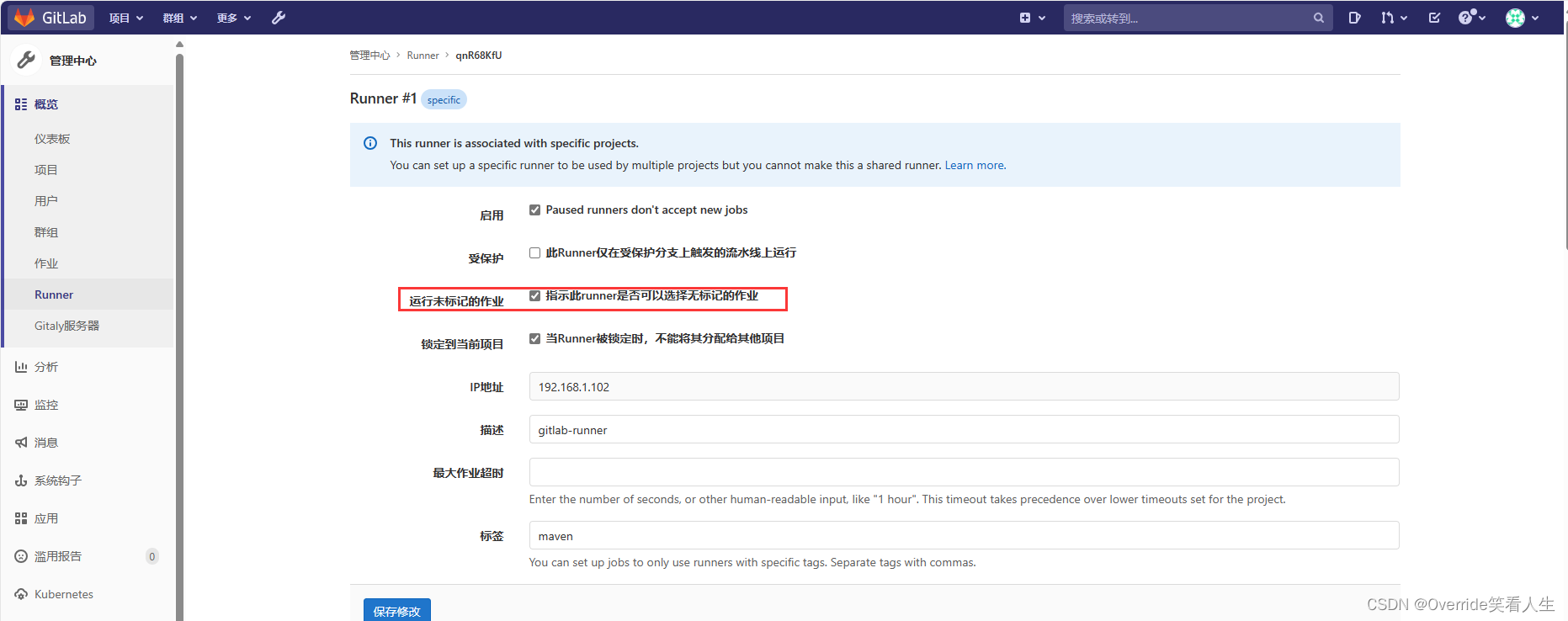Click the info circle icon in the banner
Screen dimensions: 1568x621
[370, 143]
